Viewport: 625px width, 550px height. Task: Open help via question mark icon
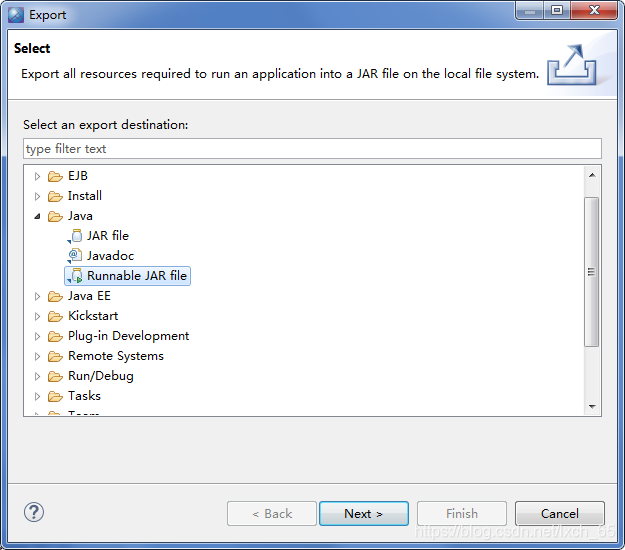(34, 512)
